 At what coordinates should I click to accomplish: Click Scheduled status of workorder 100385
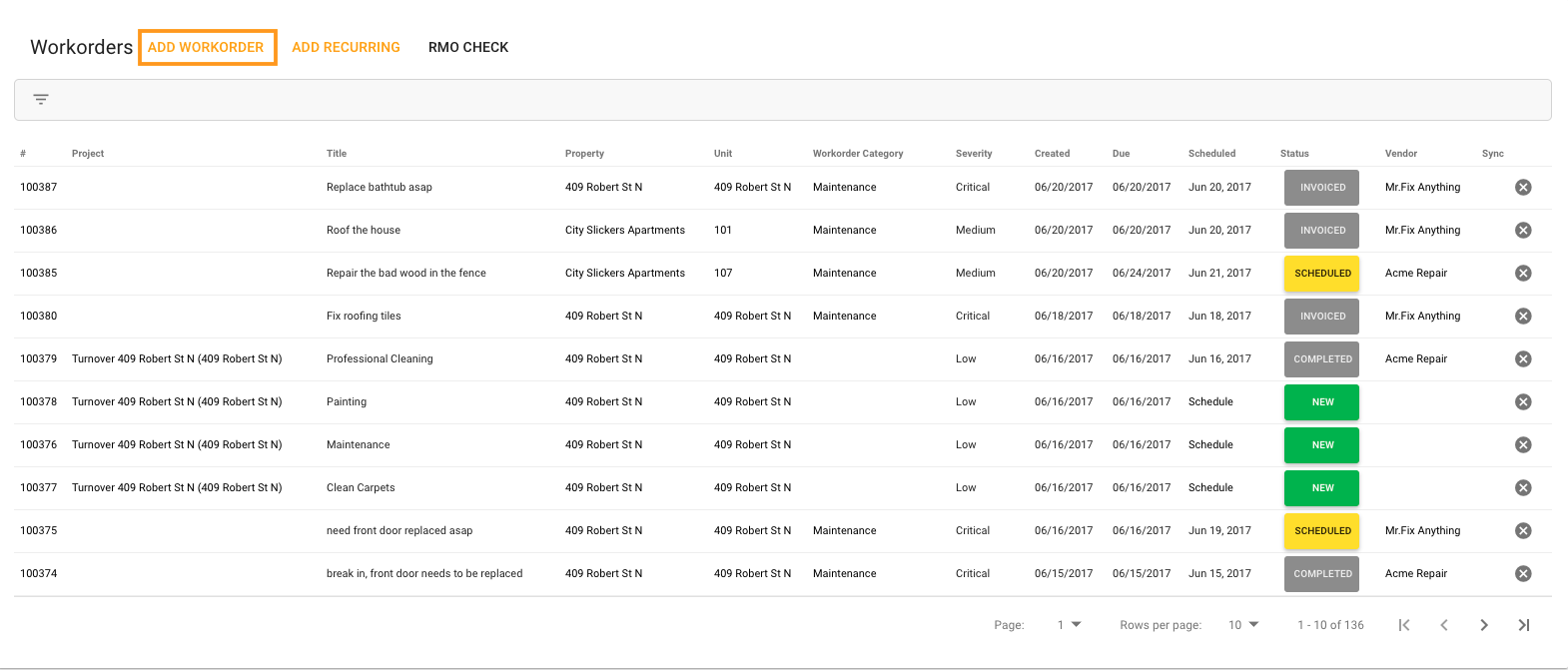1322,273
